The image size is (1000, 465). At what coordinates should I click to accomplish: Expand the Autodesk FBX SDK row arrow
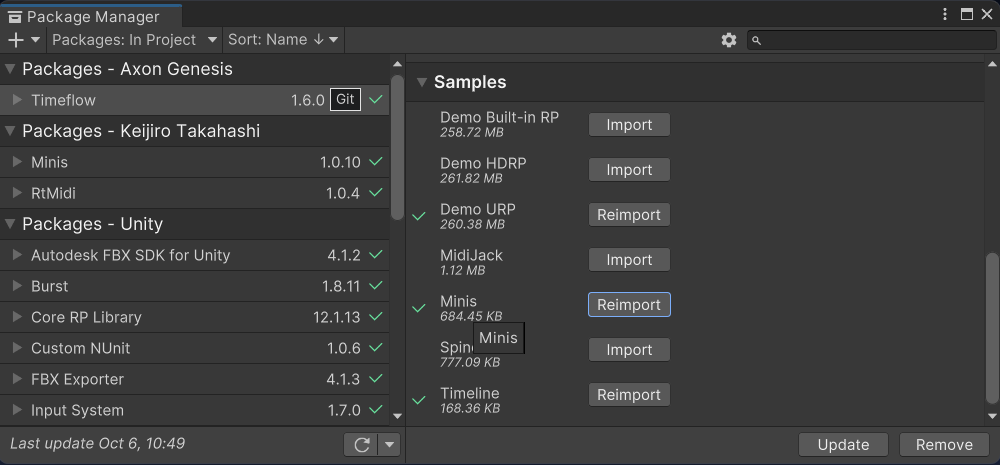point(18,255)
